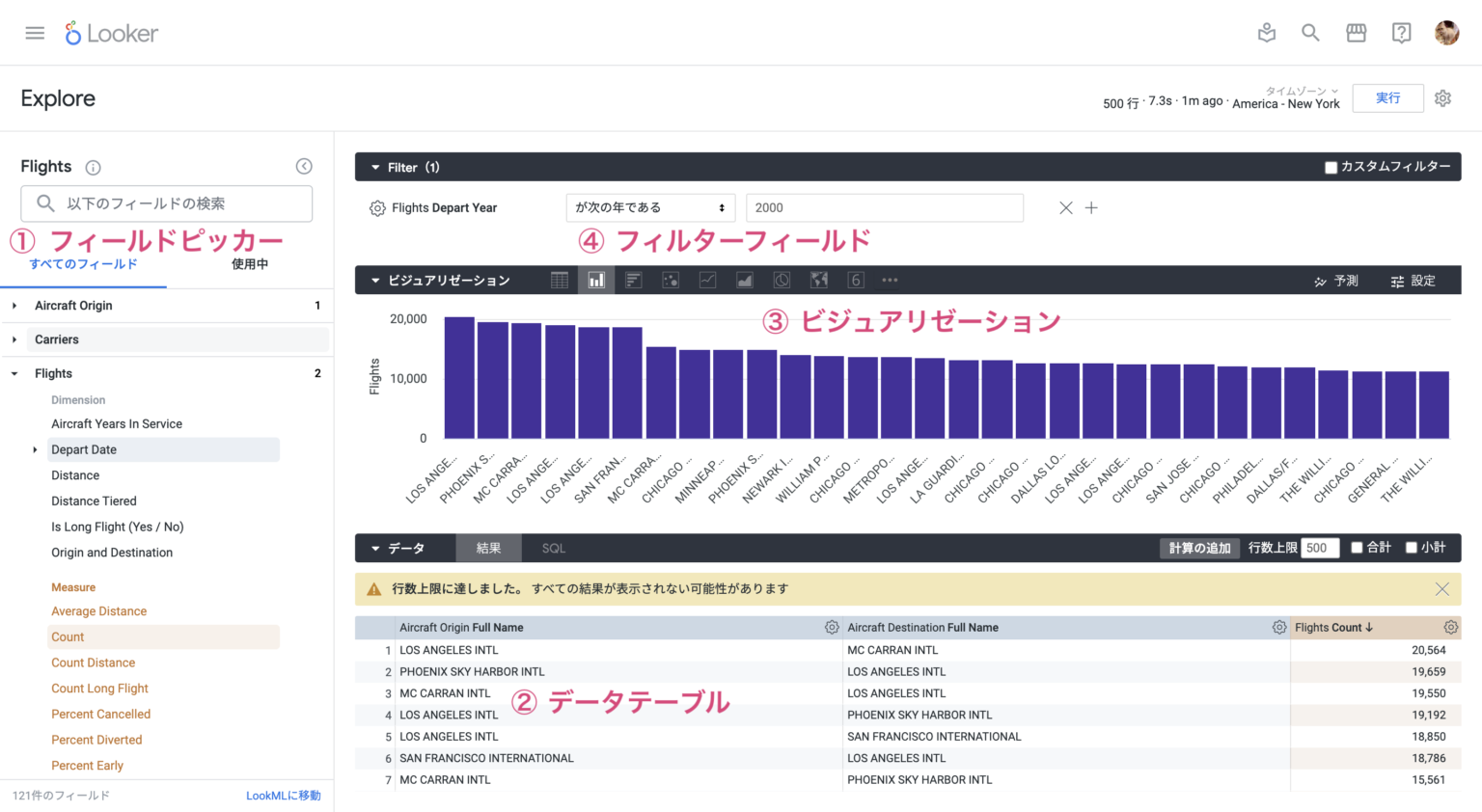Switch to the scatterplot visualization
Screen dimensions: 1482x812
point(670,280)
